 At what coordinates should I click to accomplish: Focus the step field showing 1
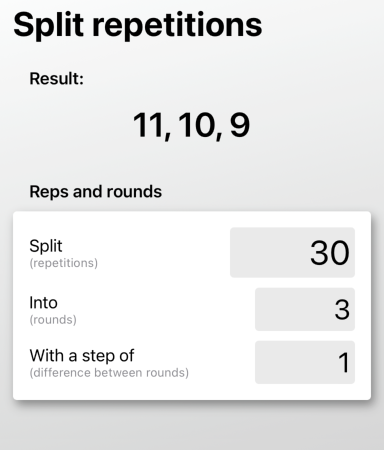coord(305,362)
